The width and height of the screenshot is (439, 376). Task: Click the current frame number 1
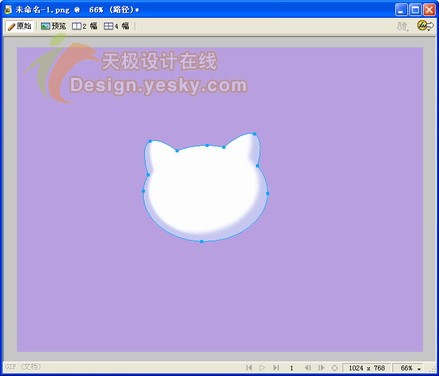(x=291, y=368)
